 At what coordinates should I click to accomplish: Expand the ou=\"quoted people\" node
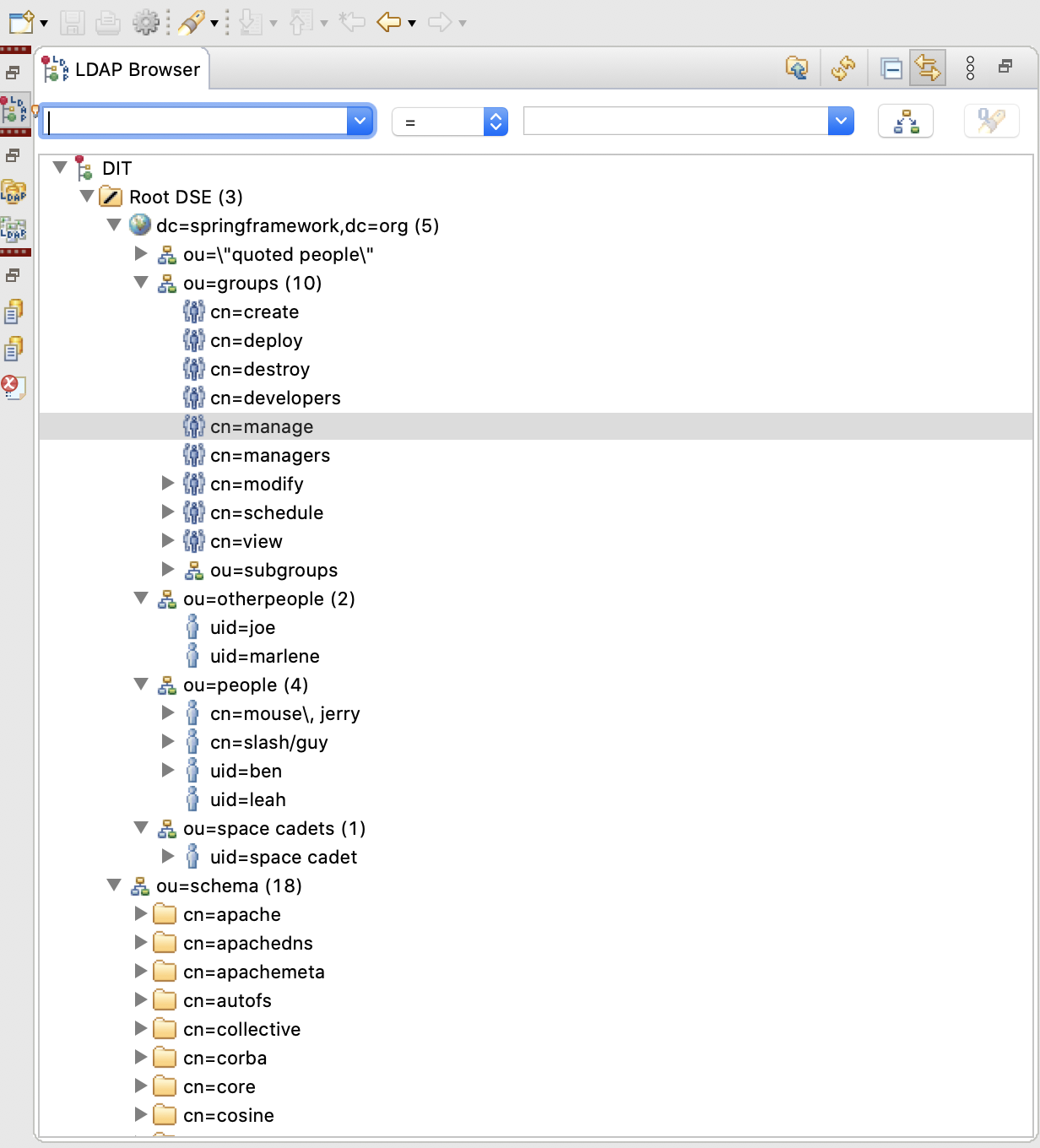(x=141, y=253)
